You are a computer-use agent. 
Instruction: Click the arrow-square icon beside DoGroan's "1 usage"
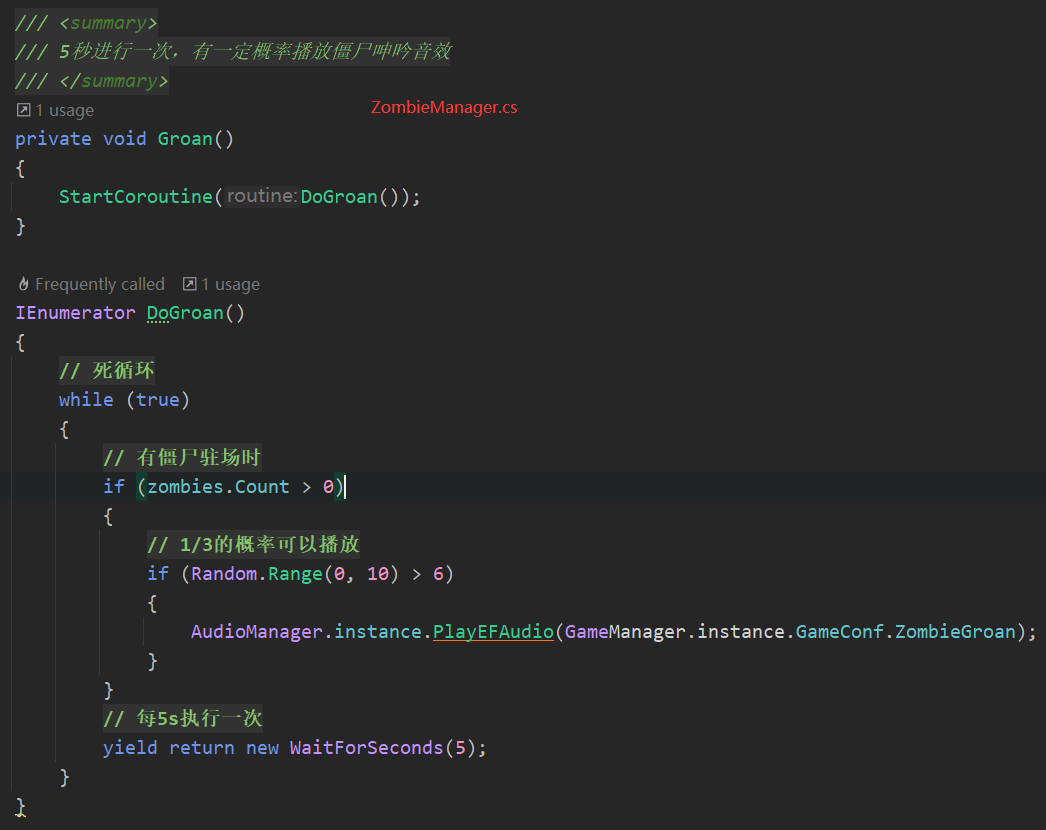pos(188,284)
